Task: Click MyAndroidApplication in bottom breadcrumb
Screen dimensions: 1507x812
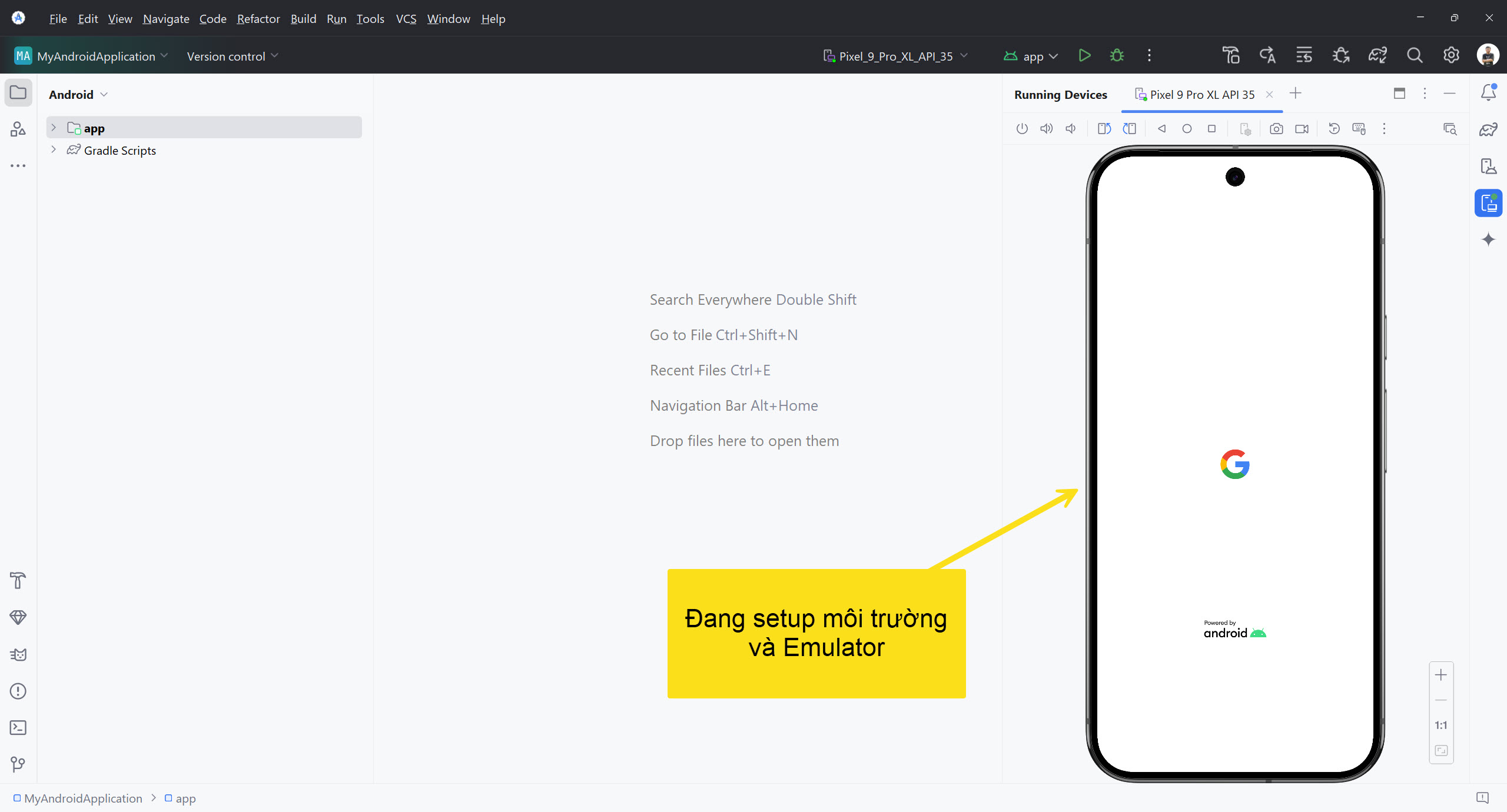Action: 78,798
